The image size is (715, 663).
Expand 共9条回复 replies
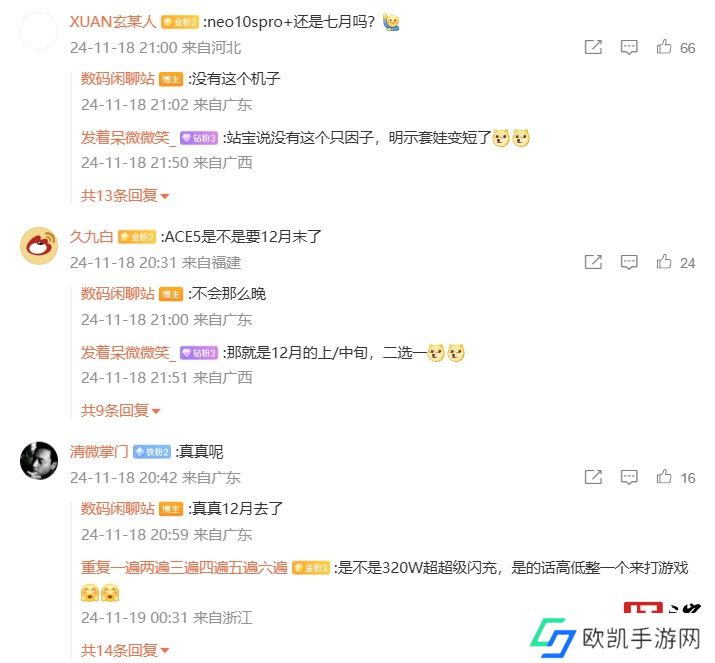tap(120, 410)
